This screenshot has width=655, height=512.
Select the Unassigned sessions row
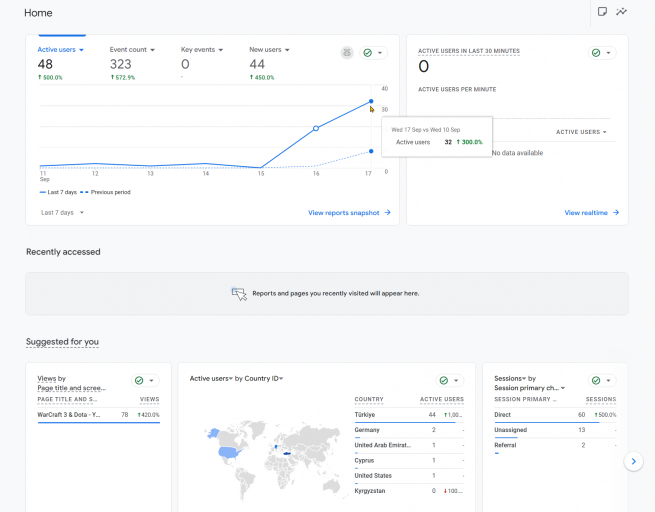(555, 430)
